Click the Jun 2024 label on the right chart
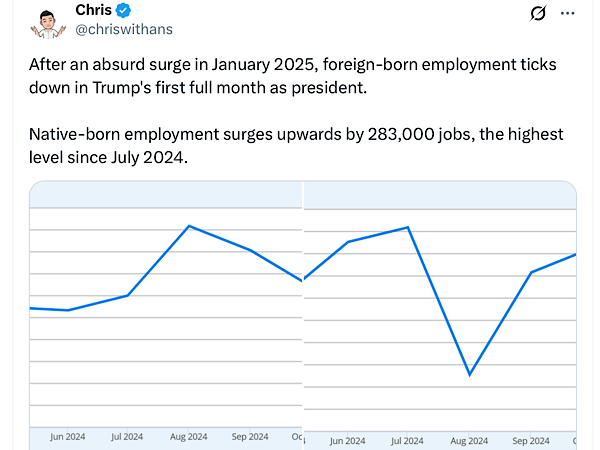600x450 pixels. click(347, 440)
